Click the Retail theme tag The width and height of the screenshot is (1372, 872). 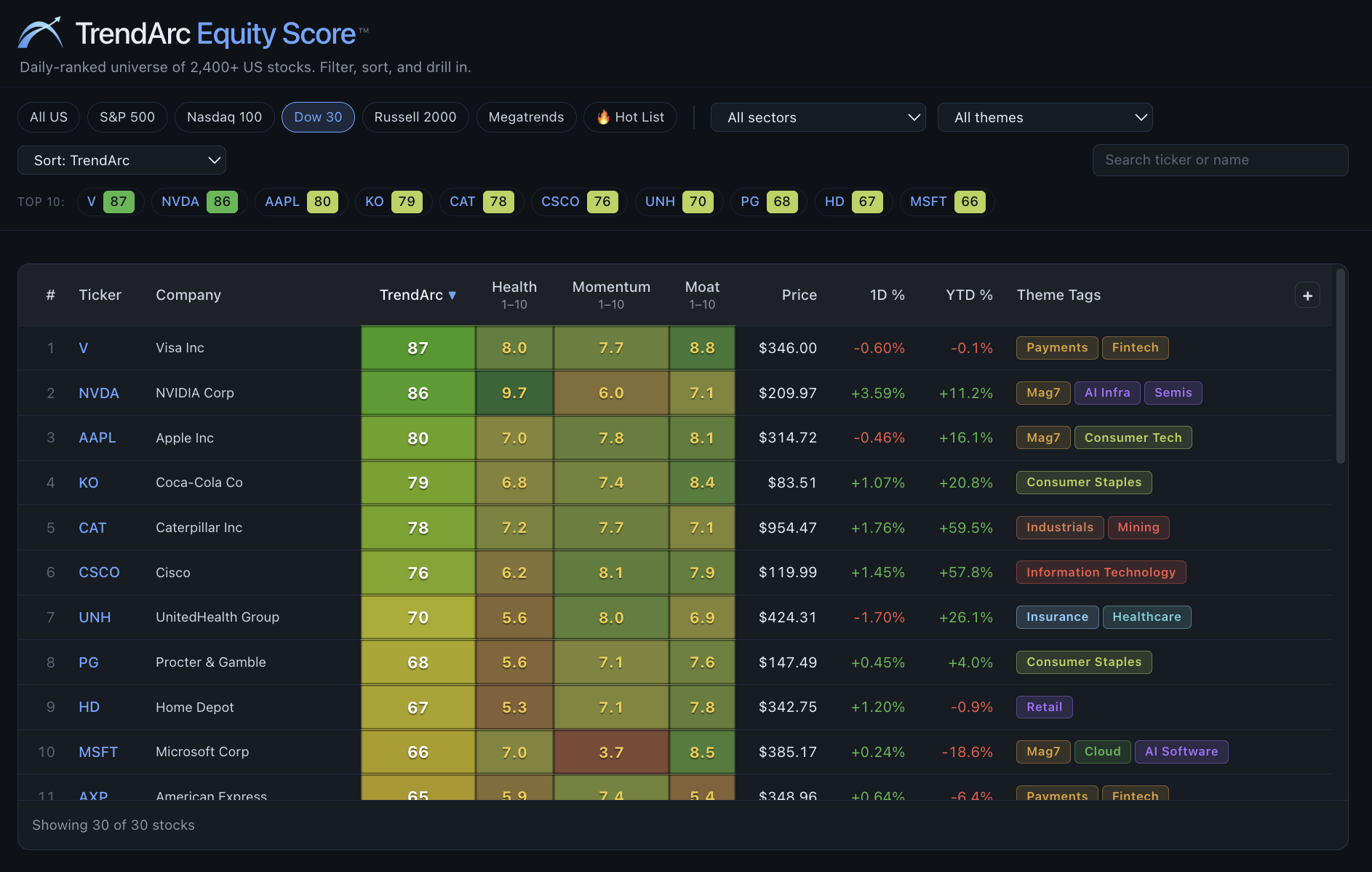[1045, 707]
